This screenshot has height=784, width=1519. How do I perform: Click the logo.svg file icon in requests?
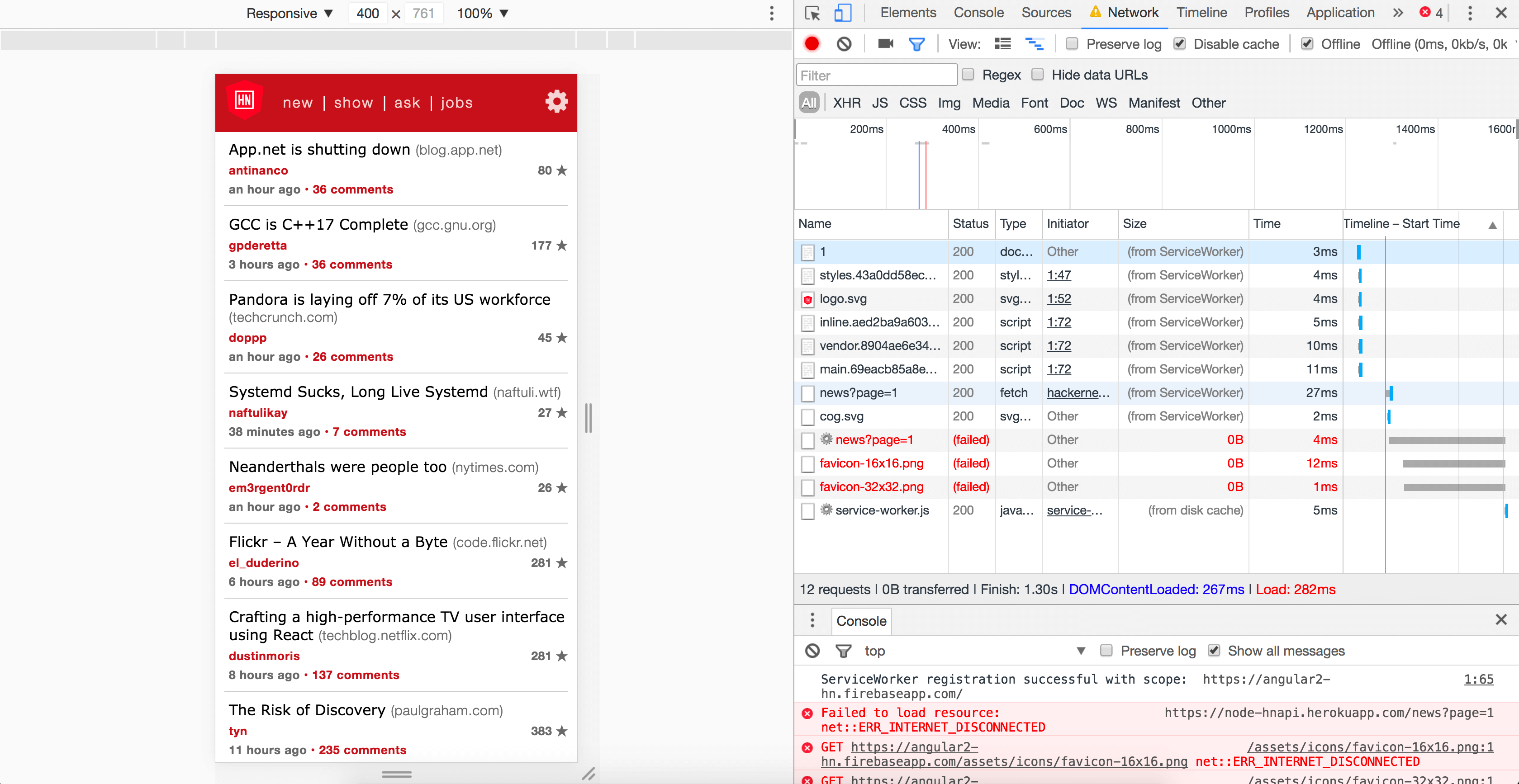point(808,299)
